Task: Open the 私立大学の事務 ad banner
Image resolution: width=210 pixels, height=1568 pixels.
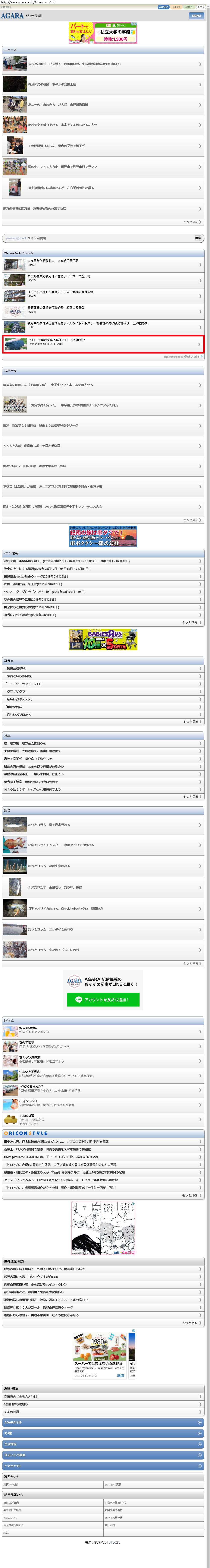Action: pos(103,33)
